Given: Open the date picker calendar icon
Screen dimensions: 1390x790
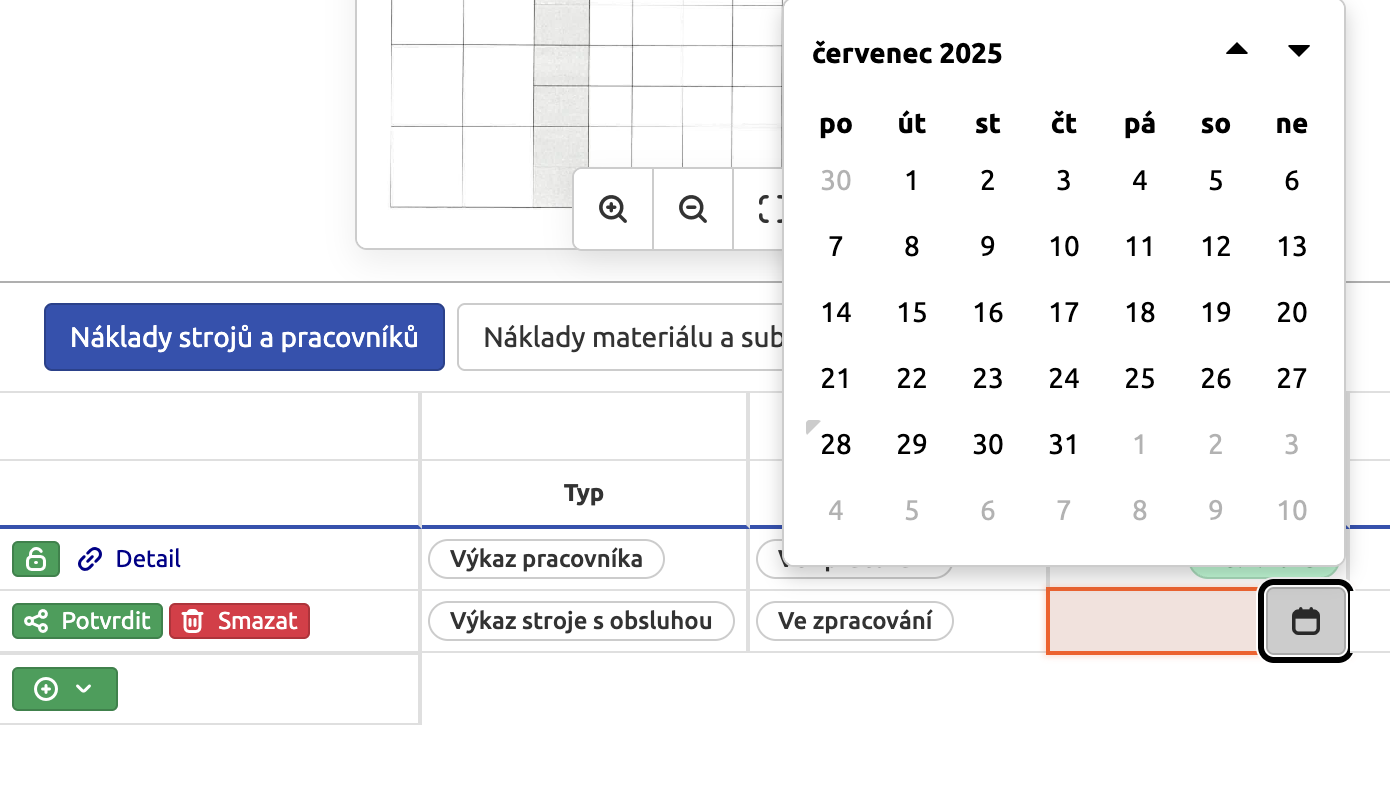Looking at the screenshot, I should [1305, 620].
